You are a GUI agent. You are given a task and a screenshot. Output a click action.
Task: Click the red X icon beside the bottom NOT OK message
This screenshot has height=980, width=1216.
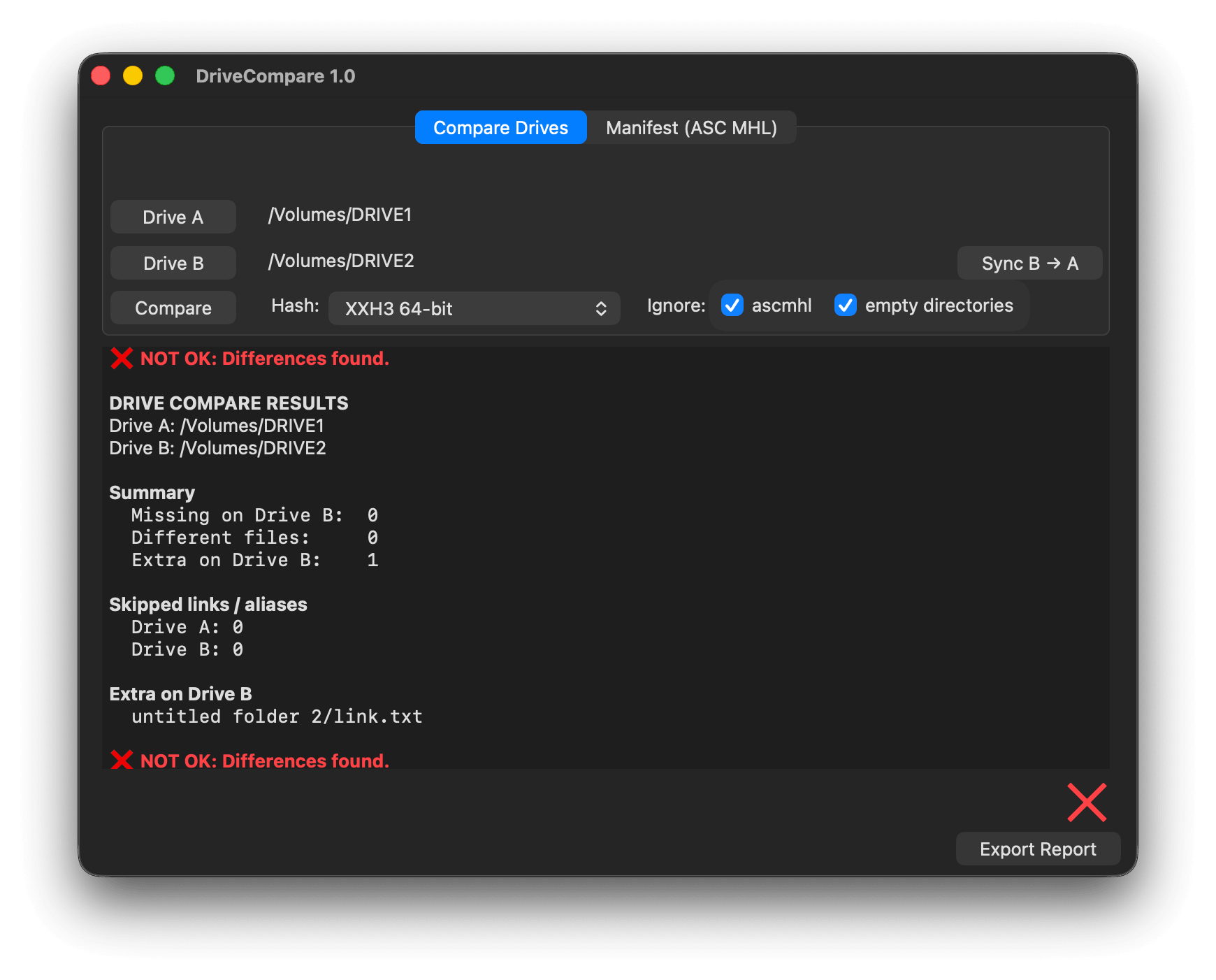click(122, 760)
